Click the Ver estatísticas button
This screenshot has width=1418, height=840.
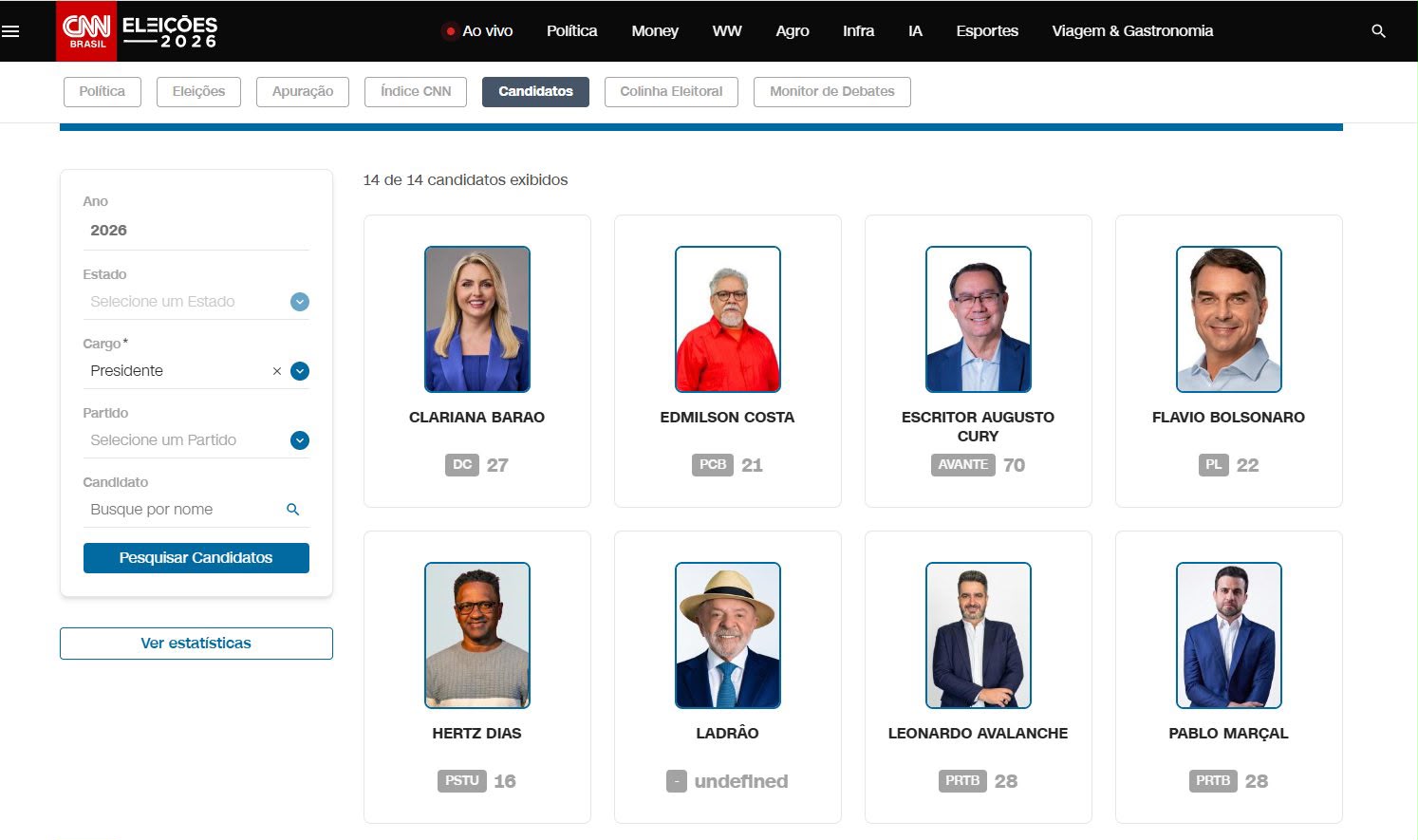[196, 644]
